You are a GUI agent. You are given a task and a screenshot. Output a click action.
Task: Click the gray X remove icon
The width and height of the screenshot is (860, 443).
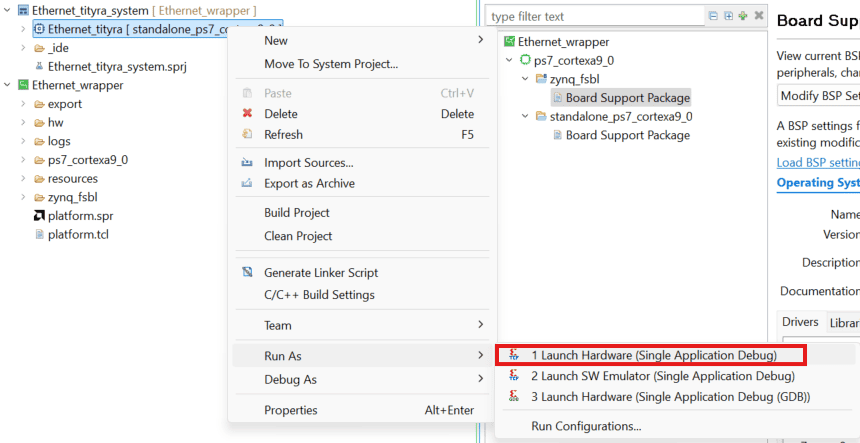pyautogui.click(x=759, y=17)
